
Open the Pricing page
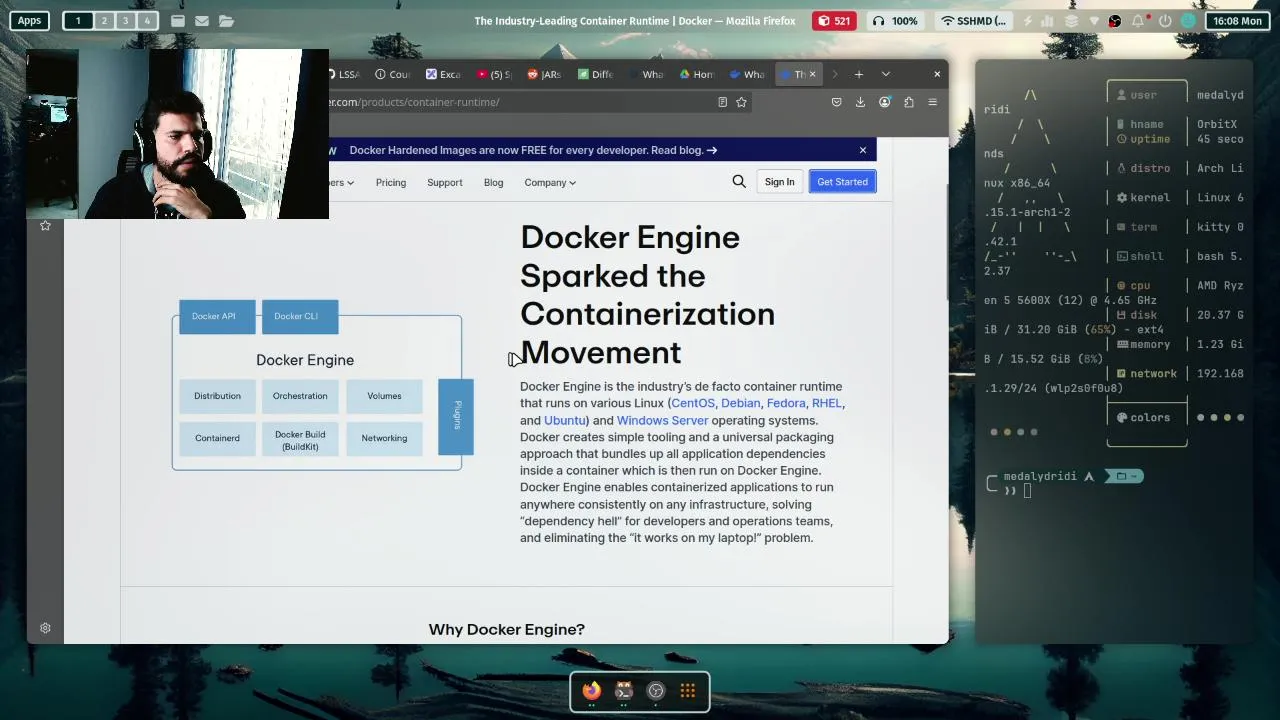pyautogui.click(x=391, y=182)
